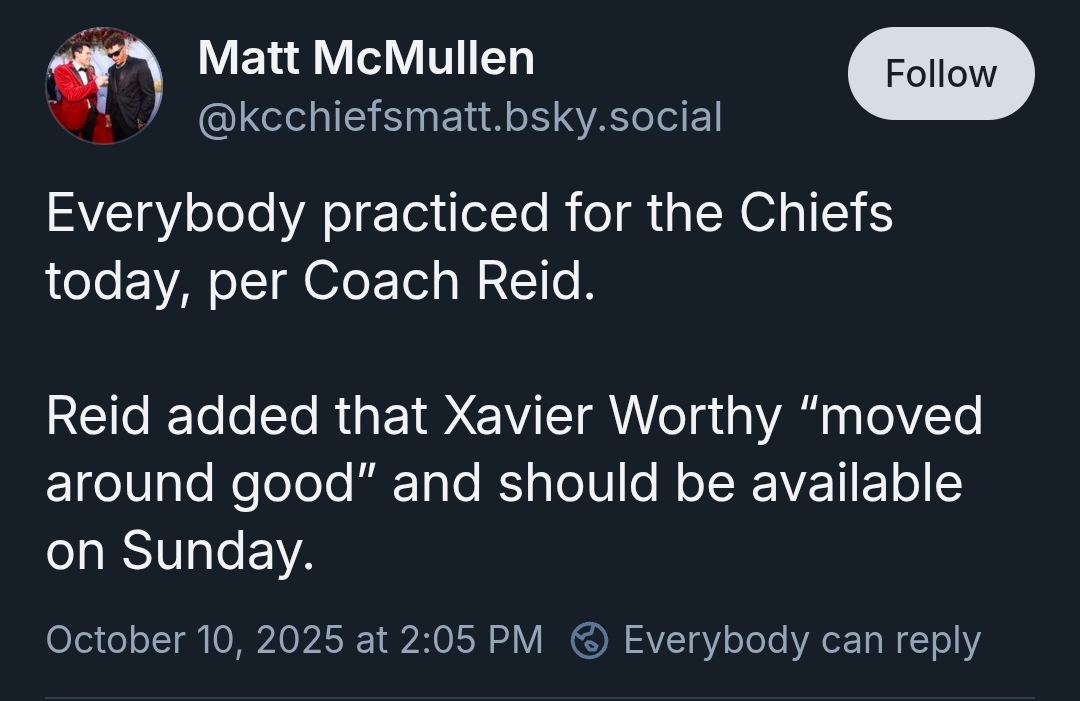
Task: Click the "bsky.social" part of the handle
Action: [613, 116]
